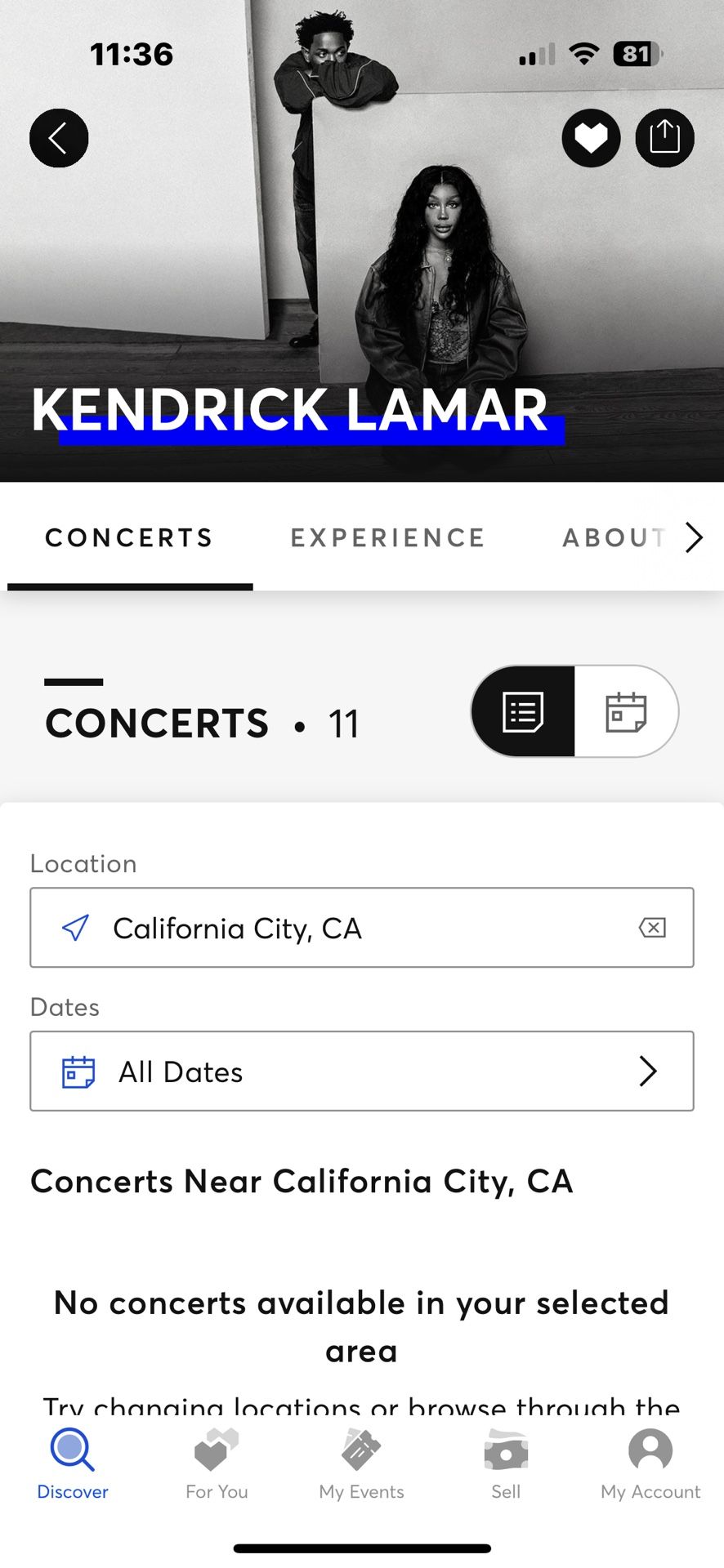Viewport: 724px width, 1568px height.
Task: Tap the back arrow button
Action: click(59, 138)
